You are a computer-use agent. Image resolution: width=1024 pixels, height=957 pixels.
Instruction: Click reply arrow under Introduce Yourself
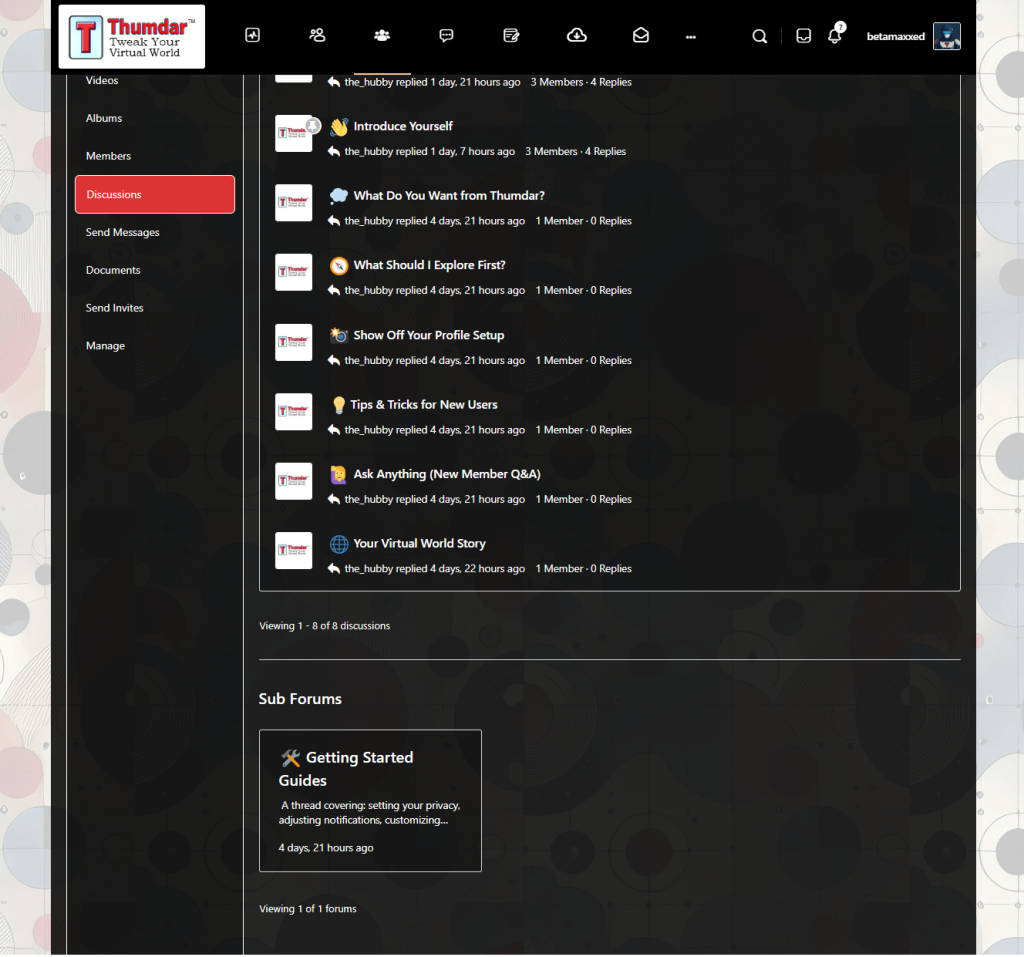point(334,152)
